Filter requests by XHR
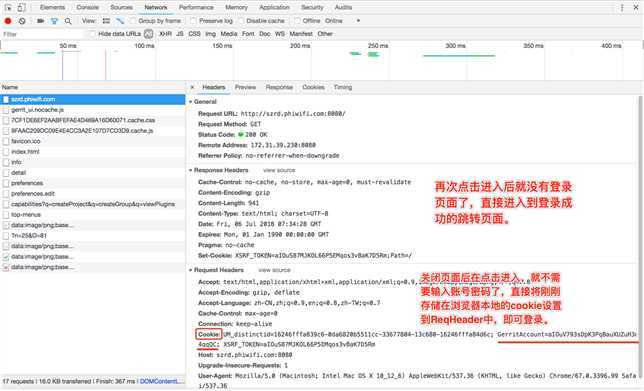644x391 pixels. tap(165, 34)
